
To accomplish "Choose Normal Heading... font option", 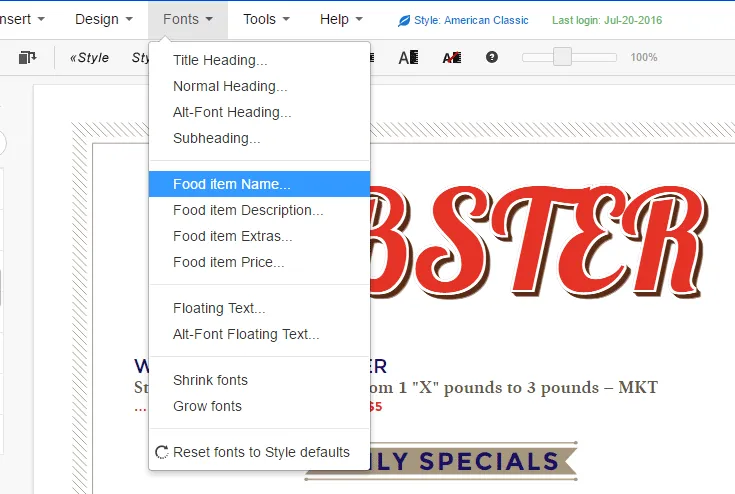I will [259, 86].
